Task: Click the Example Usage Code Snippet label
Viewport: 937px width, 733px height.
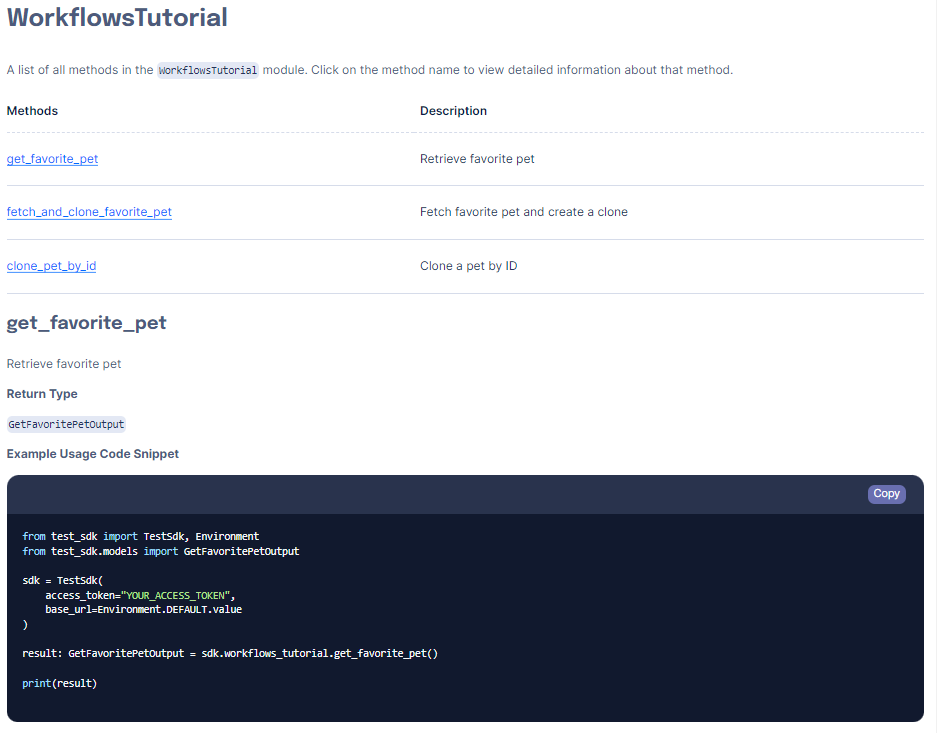Action: point(93,453)
